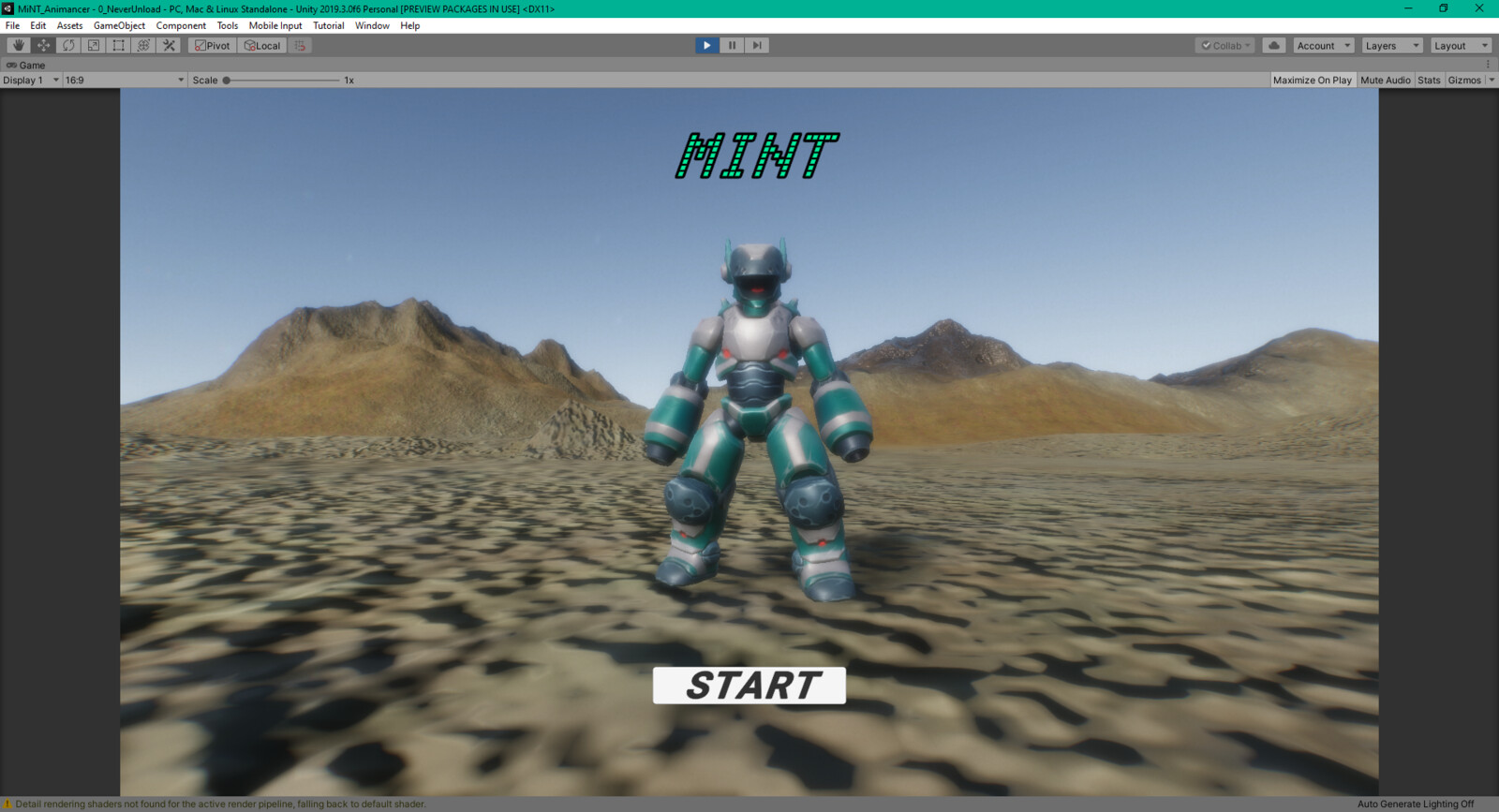Viewport: 1499px width, 812px height.
Task: Open the Layers dropdown
Action: coord(1392,45)
